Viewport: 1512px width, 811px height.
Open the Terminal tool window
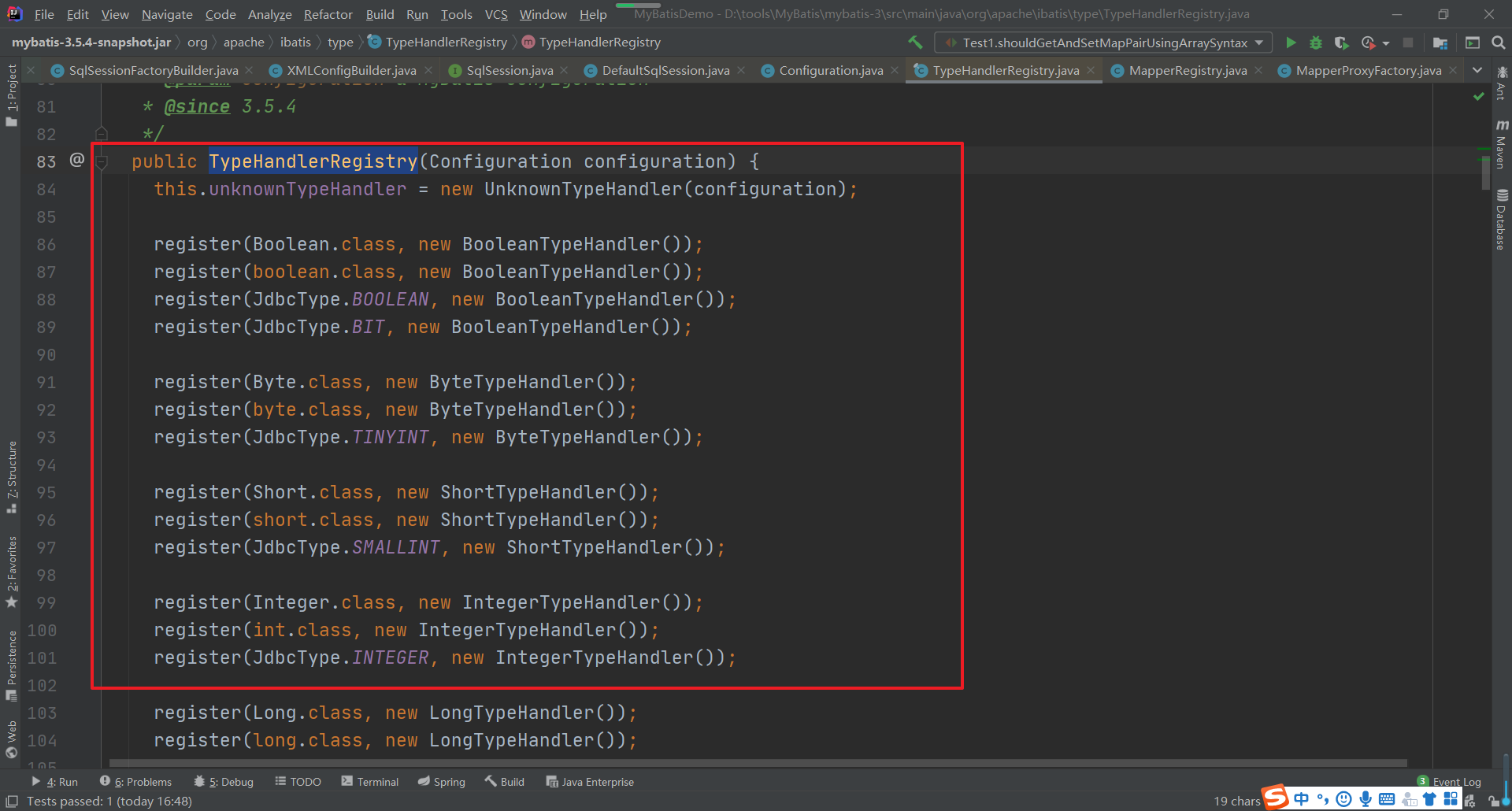(369, 782)
